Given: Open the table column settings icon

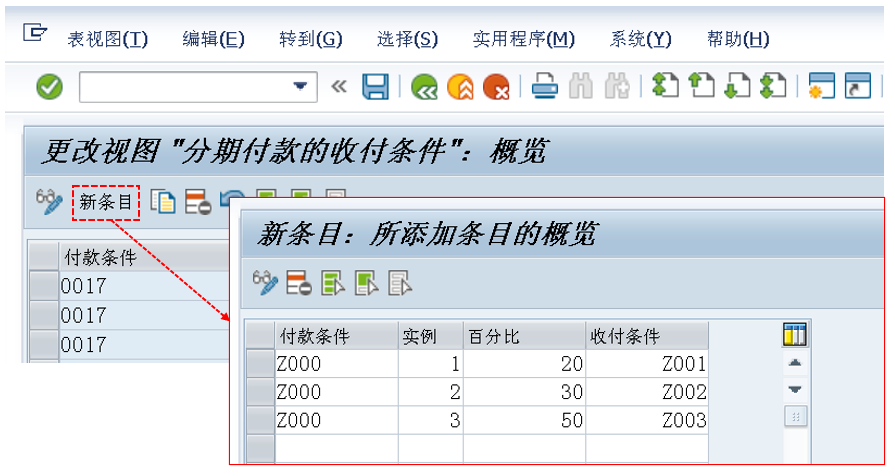Looking at the screenshot, I should (795, 334).
